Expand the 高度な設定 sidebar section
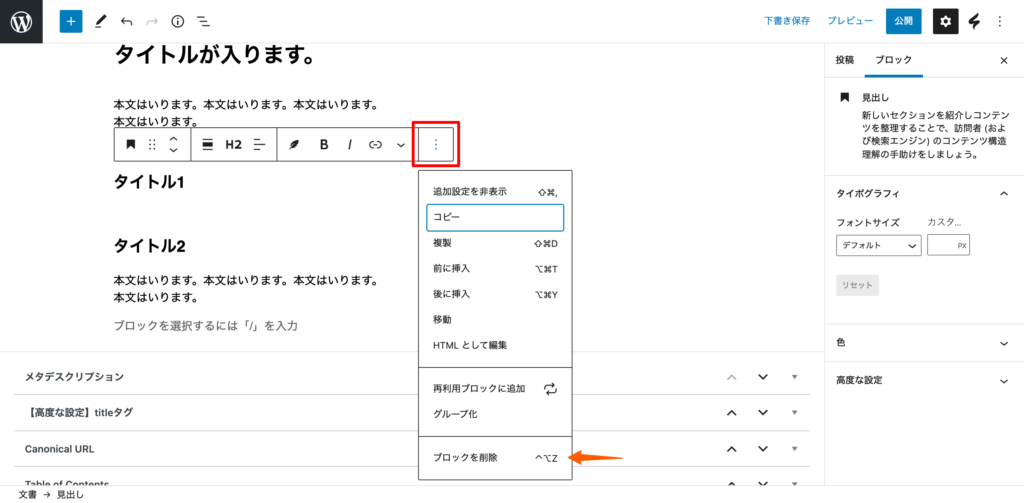This screenshot has width=1024, height=503. click(x=1004, y=380)
